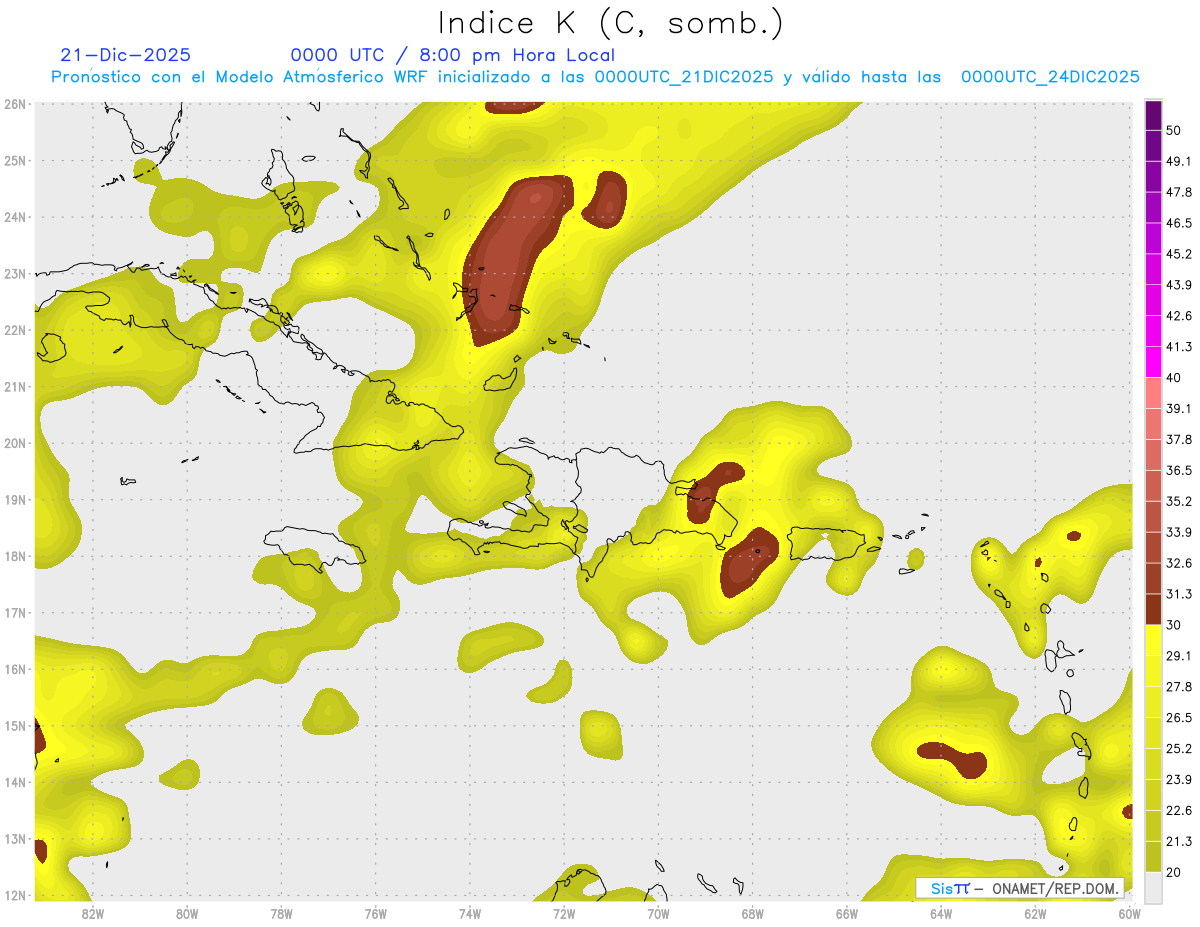This screenshot has width=1200, height=927.
Task: Click the '74W' longitude axis label
Action: 470,913
